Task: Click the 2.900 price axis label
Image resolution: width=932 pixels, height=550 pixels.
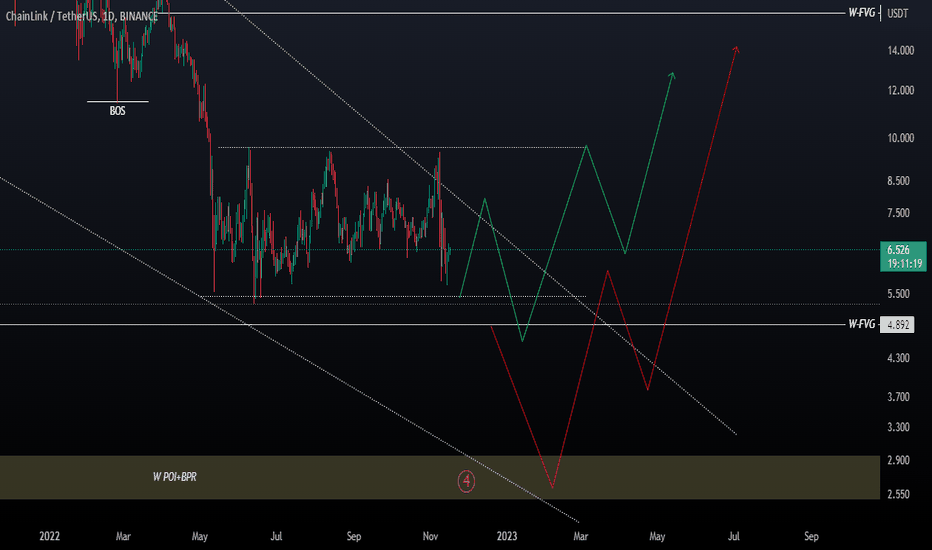Action: (898, 460)
